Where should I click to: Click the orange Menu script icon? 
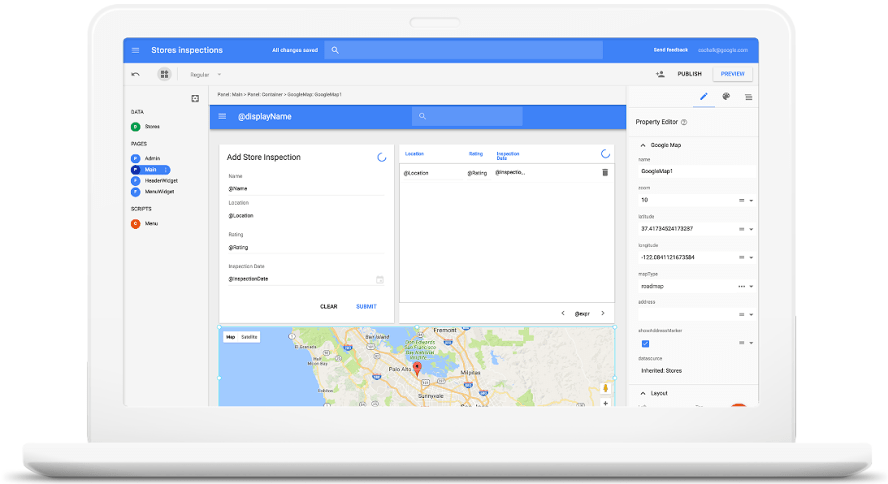coord(135,224)
